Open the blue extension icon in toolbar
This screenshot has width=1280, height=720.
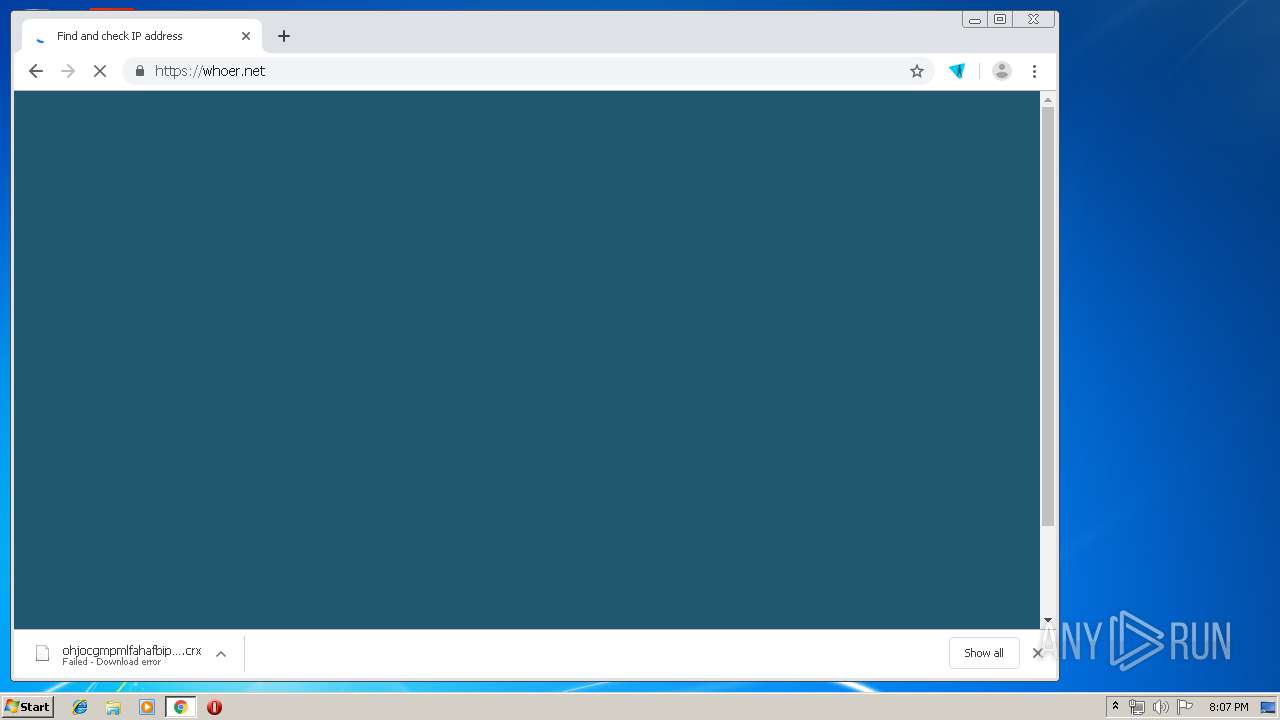click(x=957, y=71)
